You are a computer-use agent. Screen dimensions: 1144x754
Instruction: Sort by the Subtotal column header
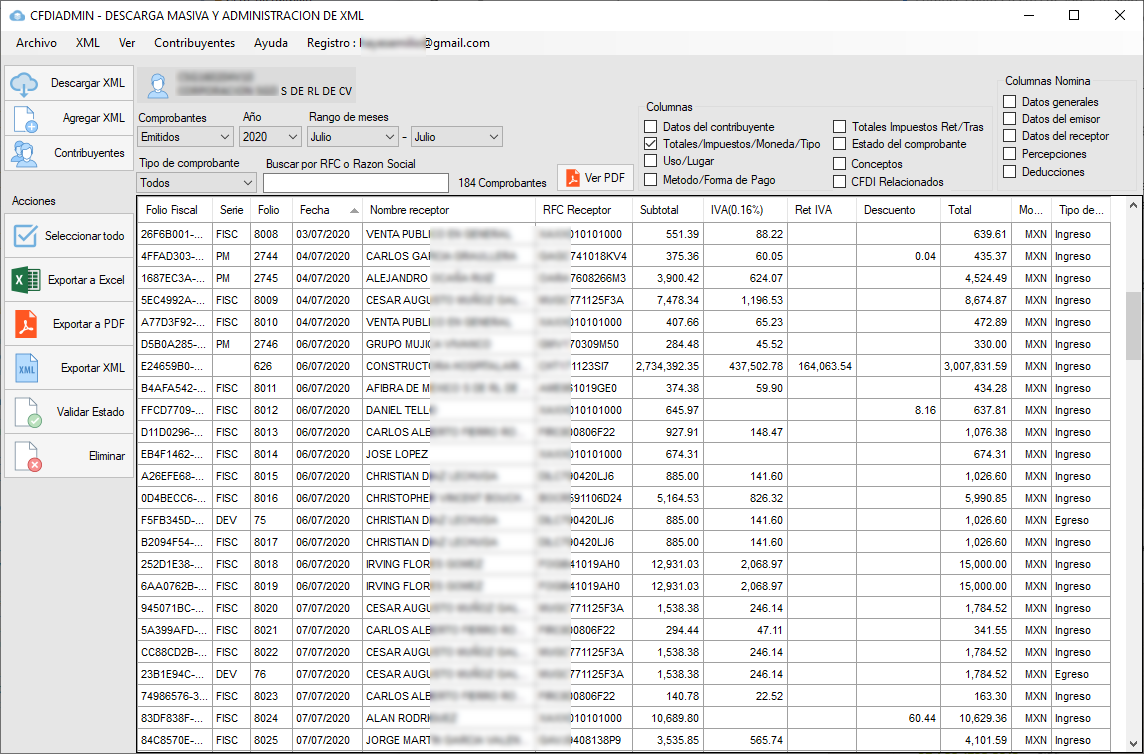click(x=659, y=211)
